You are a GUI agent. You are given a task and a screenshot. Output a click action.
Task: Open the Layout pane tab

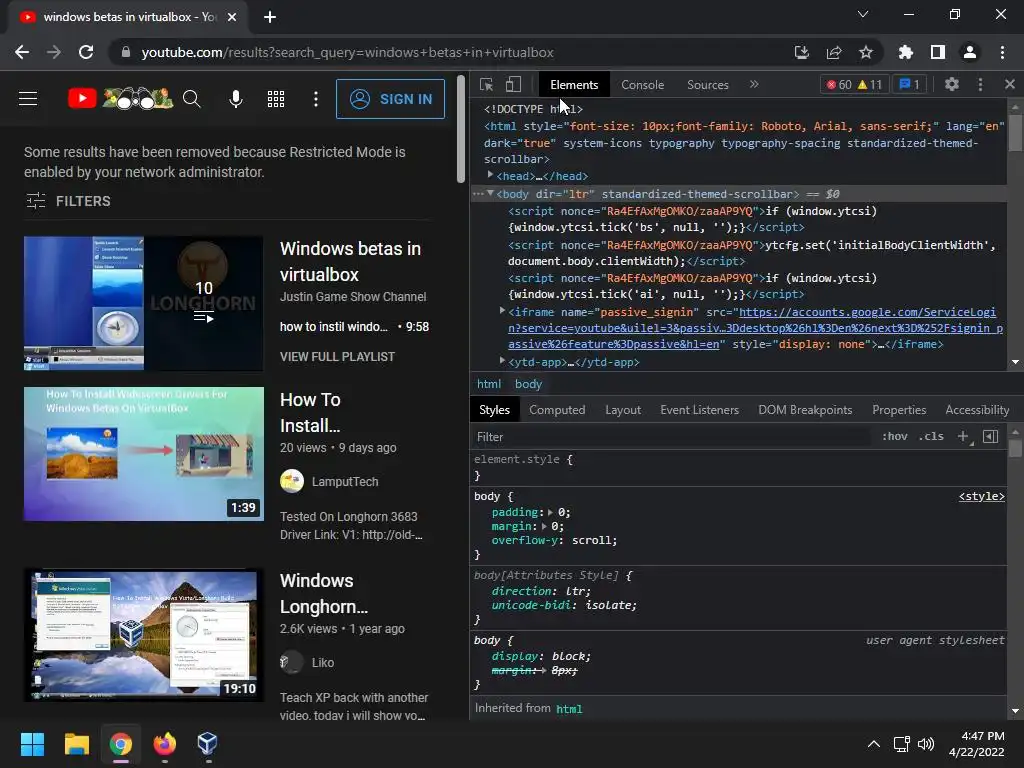coord(623,410)
